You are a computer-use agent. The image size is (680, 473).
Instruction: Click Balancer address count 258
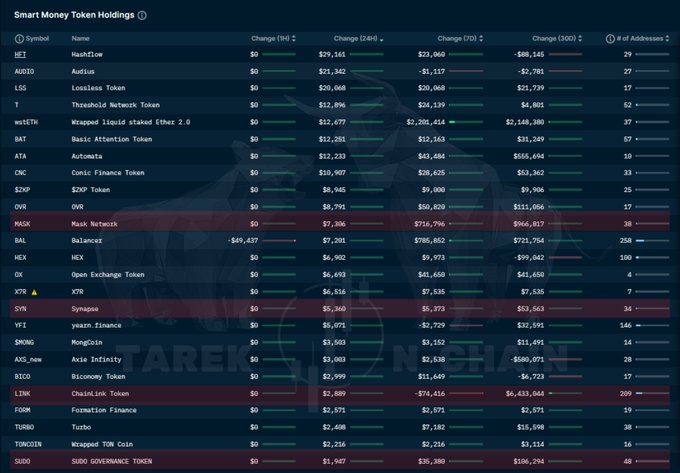pyautogui.click(x=626, y=241)
